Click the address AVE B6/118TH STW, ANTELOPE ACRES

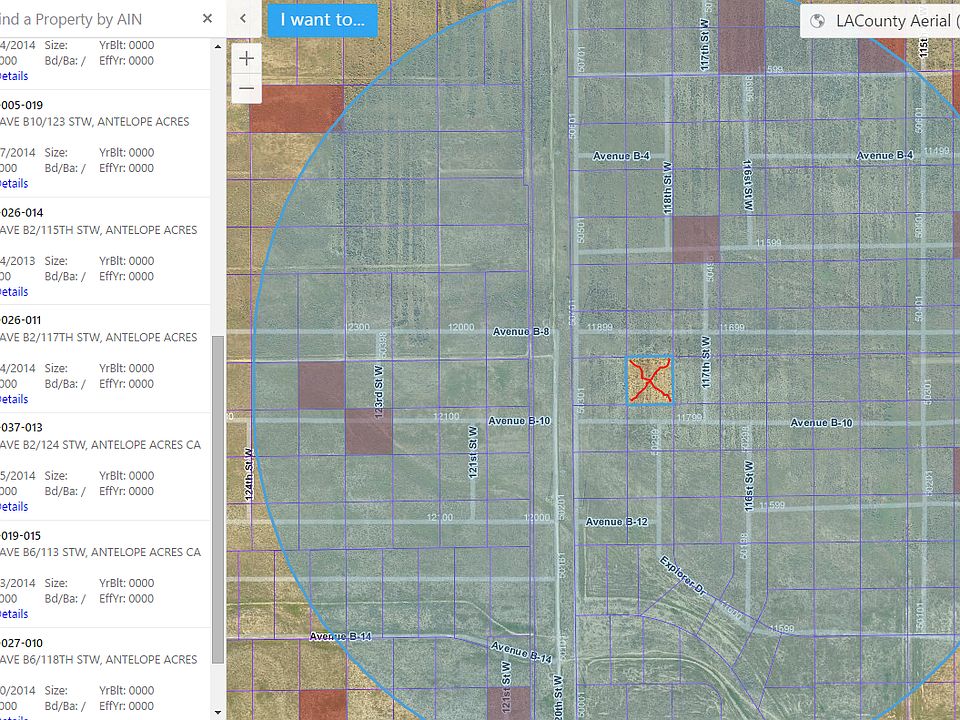99,660
